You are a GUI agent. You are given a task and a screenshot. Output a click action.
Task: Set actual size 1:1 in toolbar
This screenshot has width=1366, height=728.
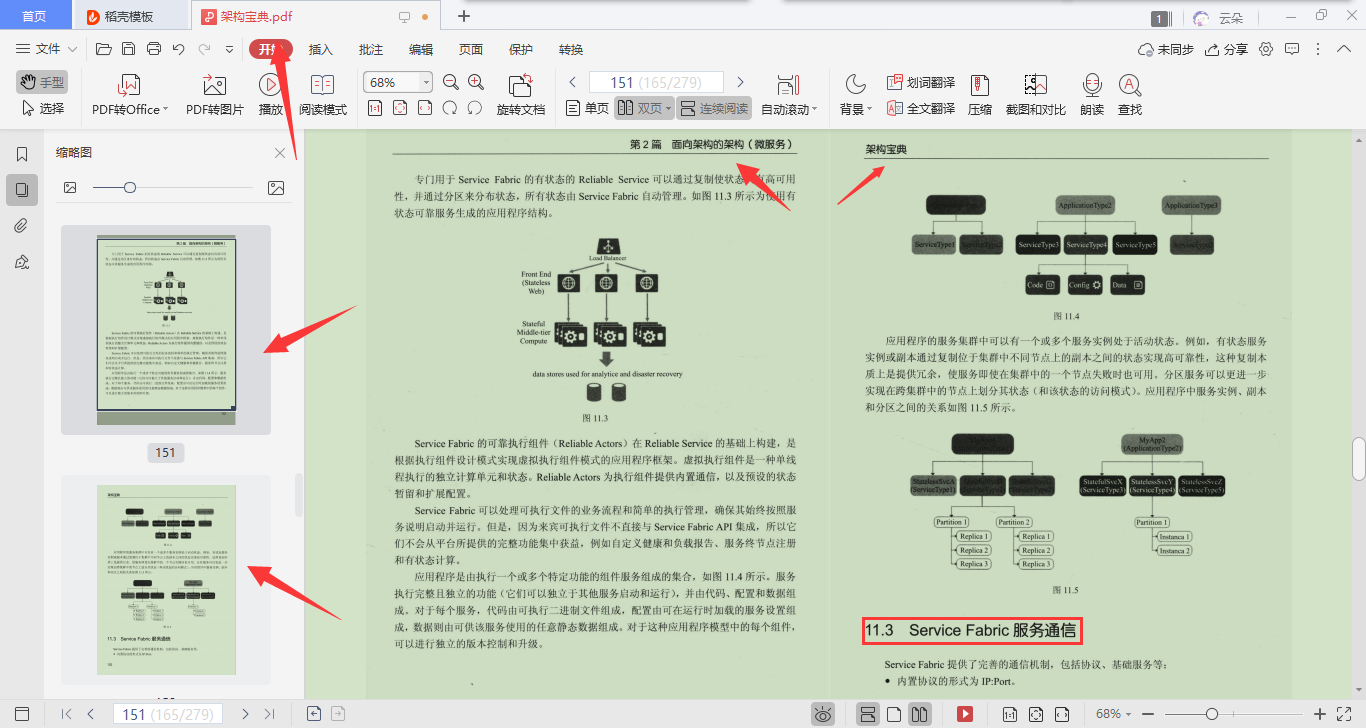click(375, 108)
